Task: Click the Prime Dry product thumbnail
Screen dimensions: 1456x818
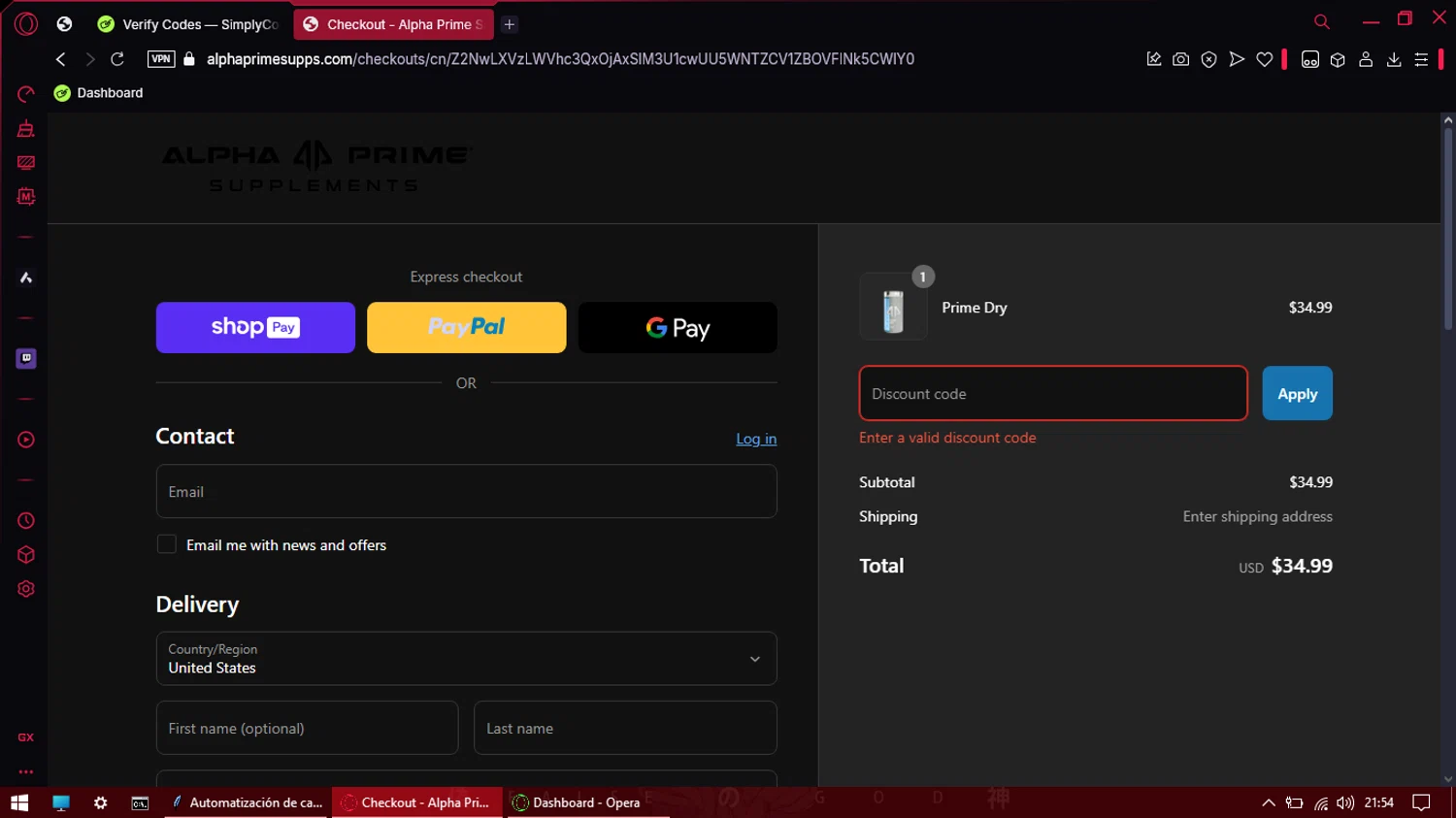Action: [893, 308]
